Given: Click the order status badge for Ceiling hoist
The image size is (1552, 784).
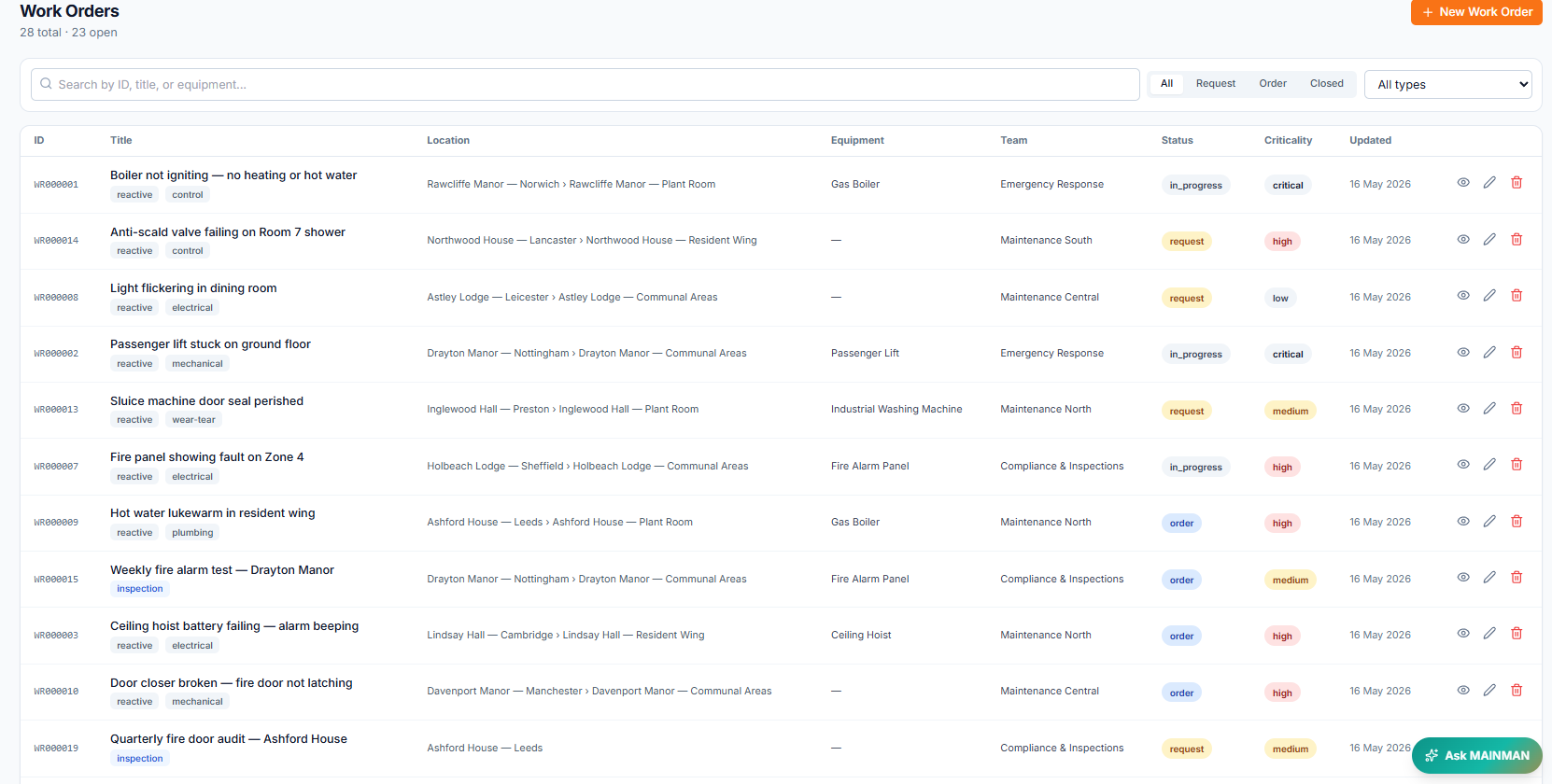Looking at the screenshot, I should point(1181,636).
